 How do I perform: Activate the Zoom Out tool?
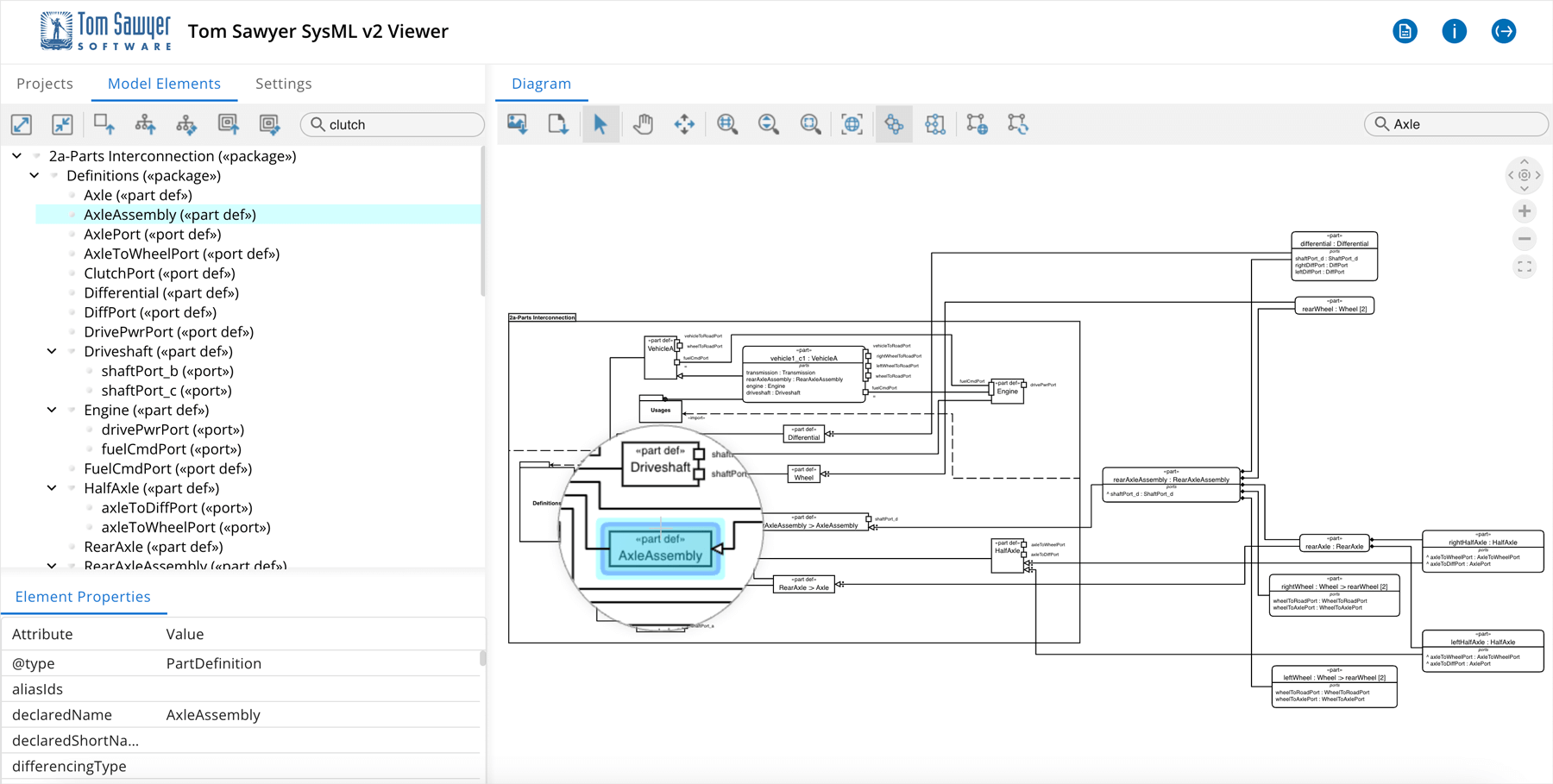(769, 123)
